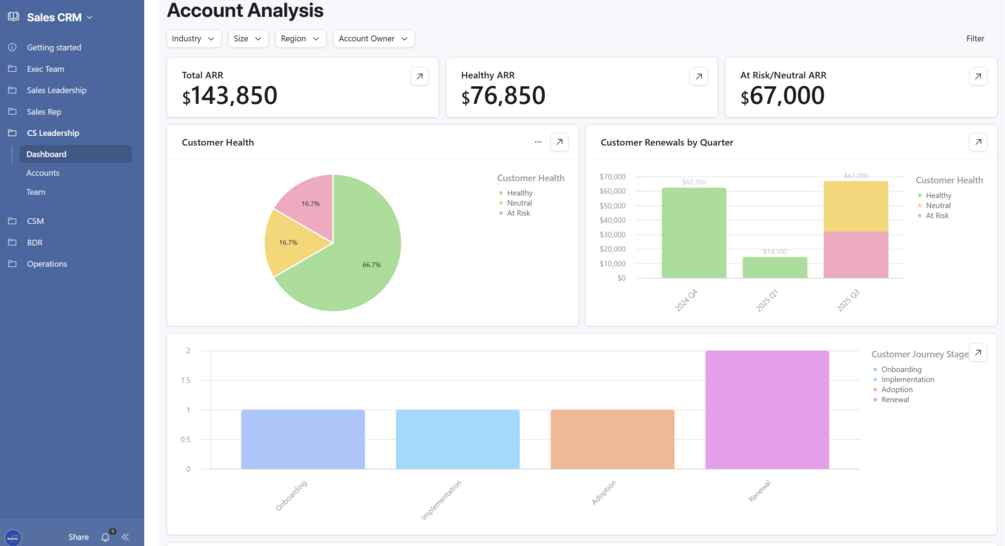The height and width of the screenshot is (546, 1005).
Task: Click the Adoption bar in journey chart
Action: click(612, 440)
